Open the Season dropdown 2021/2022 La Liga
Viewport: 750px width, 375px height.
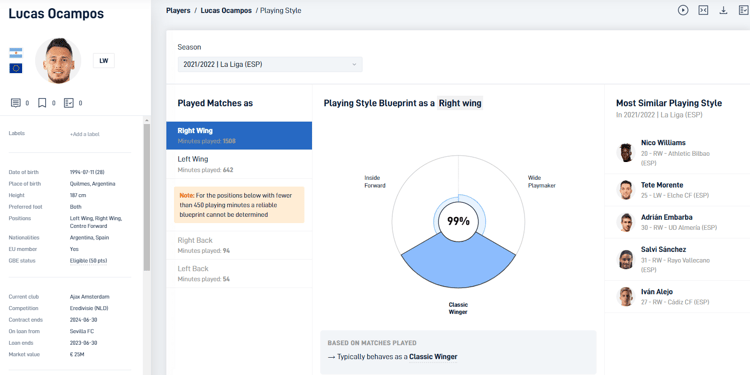tap(270, 64)
